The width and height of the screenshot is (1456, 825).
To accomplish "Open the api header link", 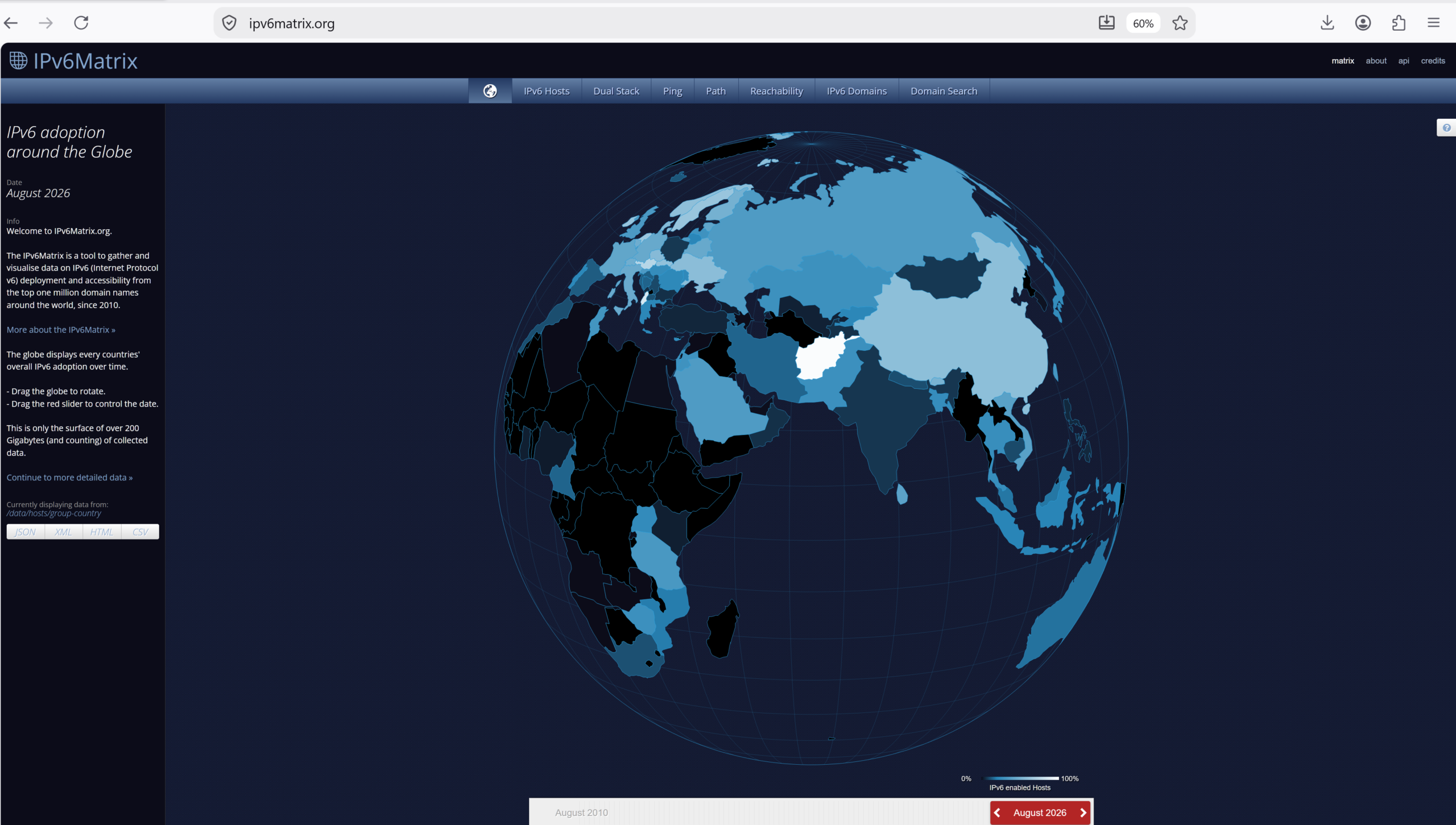I will tap(1403, 61).
